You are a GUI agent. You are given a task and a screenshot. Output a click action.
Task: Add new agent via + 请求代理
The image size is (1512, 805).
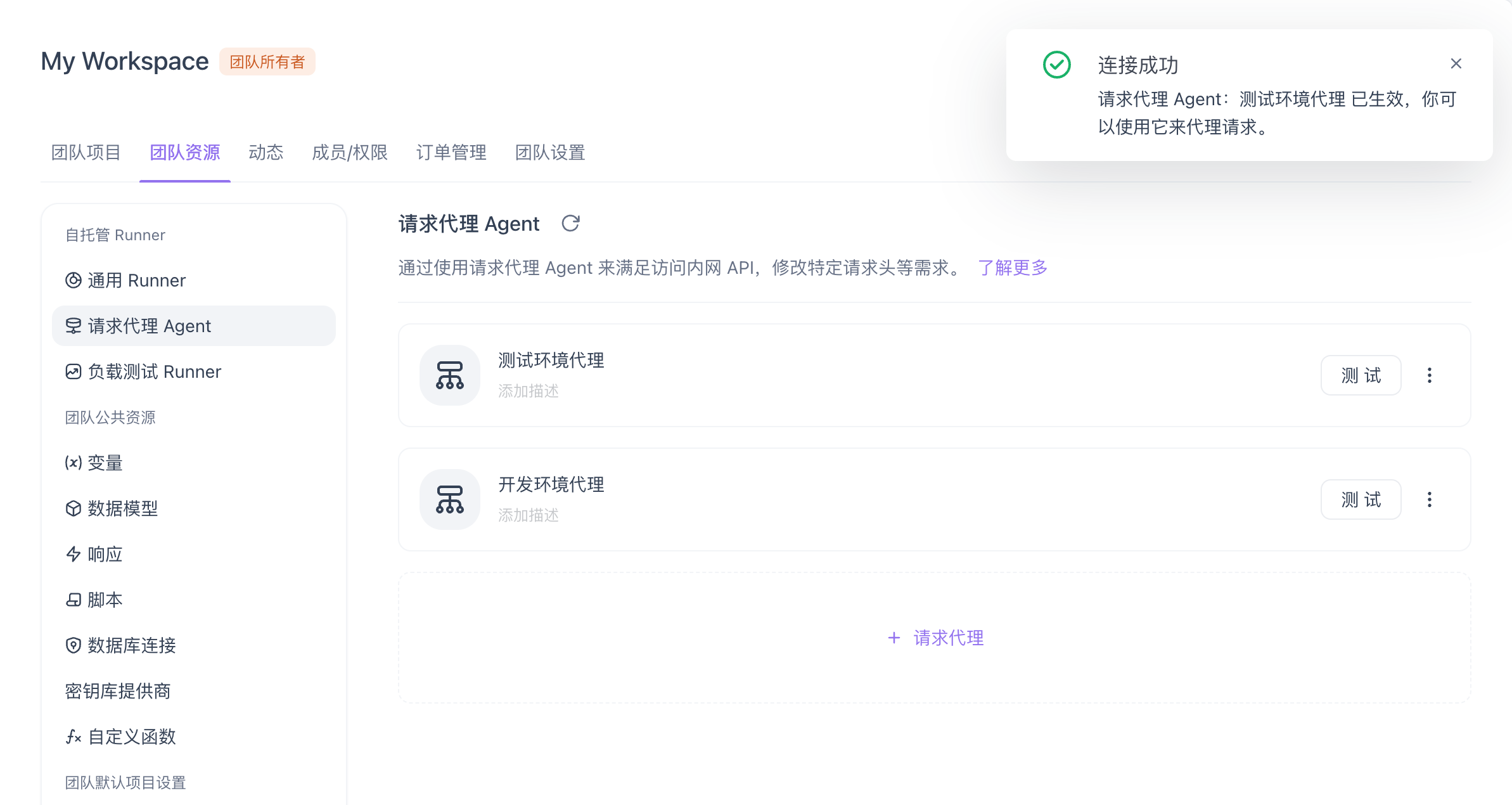[935, 638]
